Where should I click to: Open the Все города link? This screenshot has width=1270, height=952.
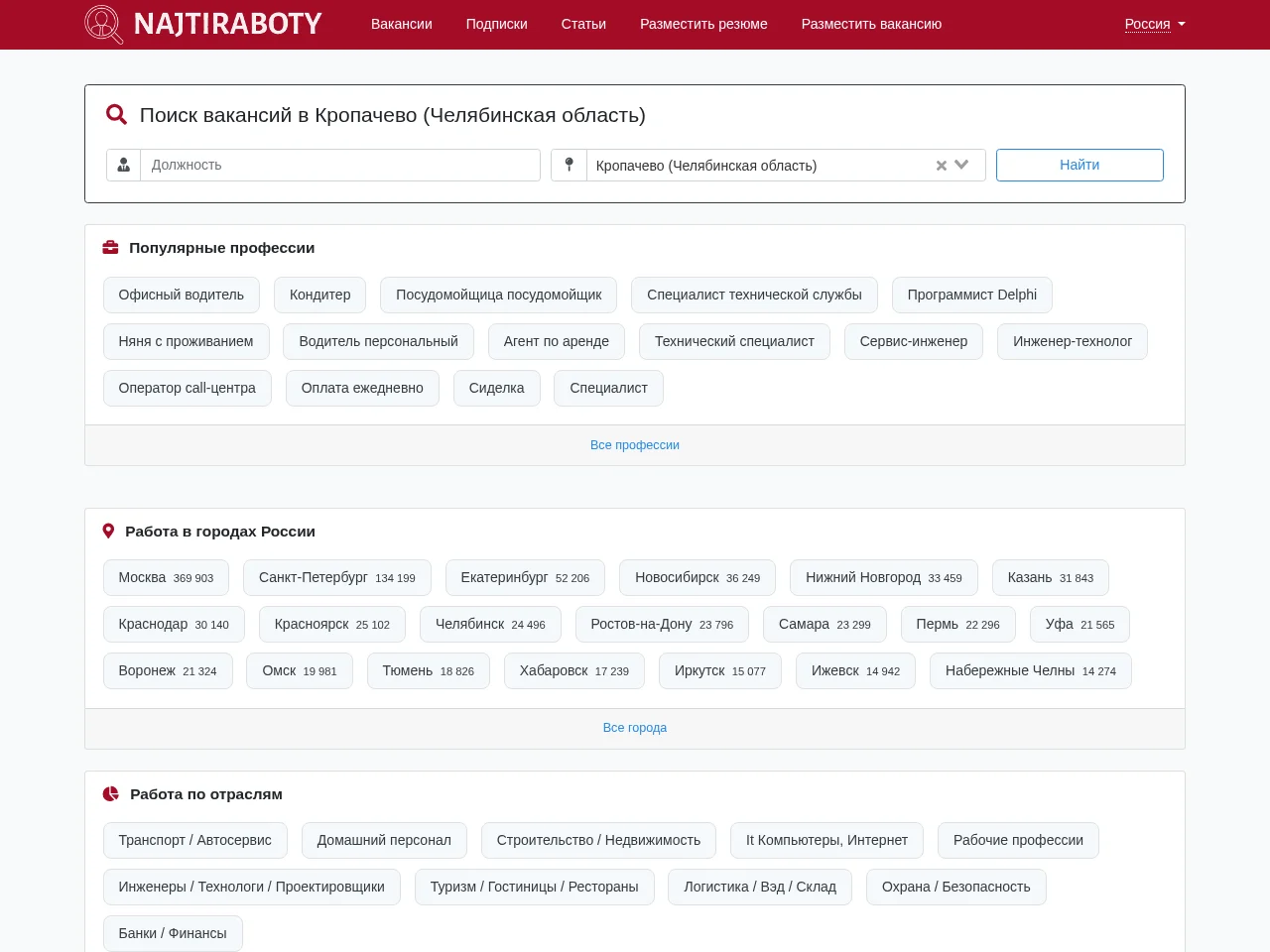pos(635,728)
